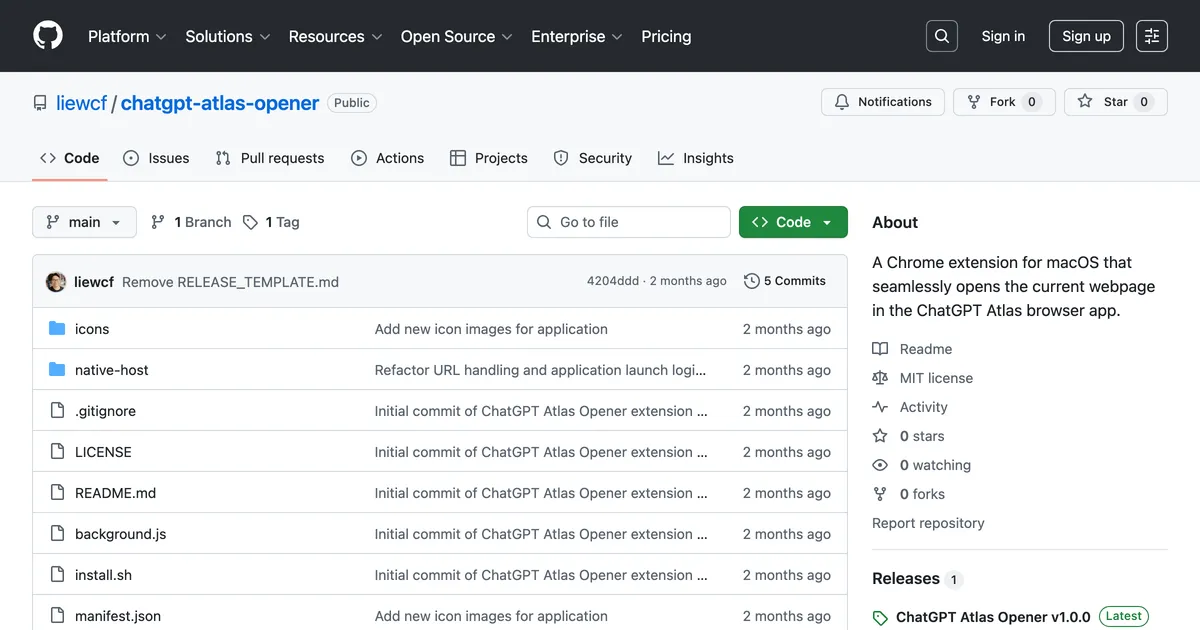Star the repository using the star icon

[1086, 101]
